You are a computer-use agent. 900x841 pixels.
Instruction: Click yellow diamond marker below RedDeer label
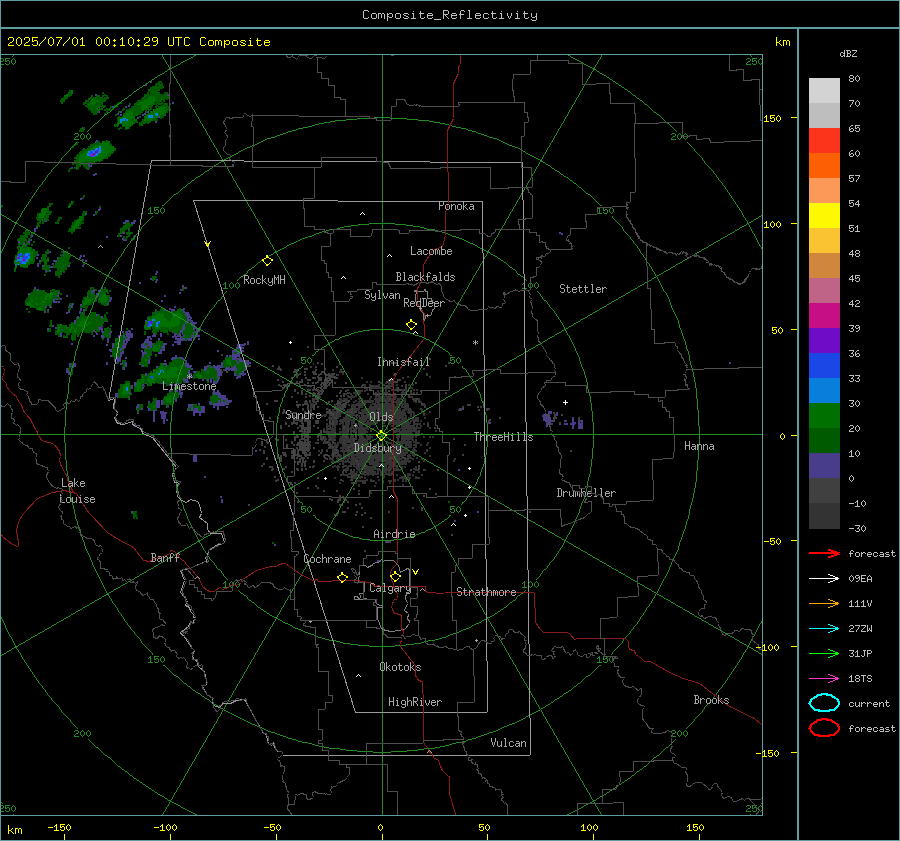click(411, 325)
